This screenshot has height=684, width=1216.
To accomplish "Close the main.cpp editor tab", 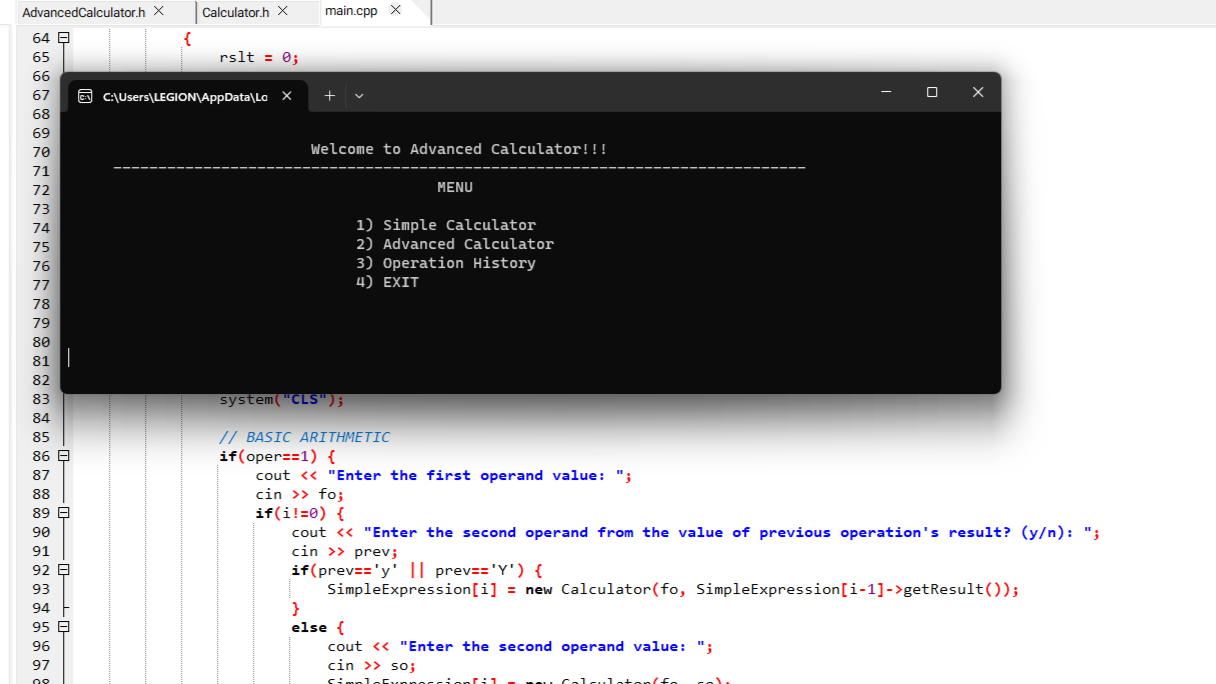I will pyautogui.click(x=394, y=12).
